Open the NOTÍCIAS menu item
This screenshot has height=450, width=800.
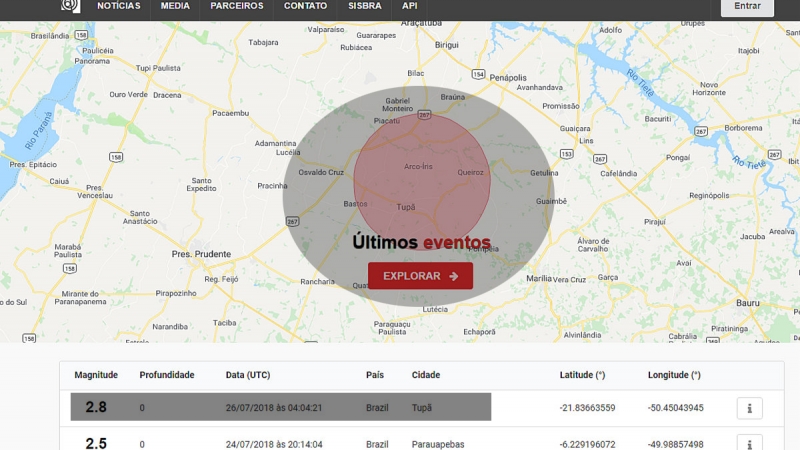point(118,6)
